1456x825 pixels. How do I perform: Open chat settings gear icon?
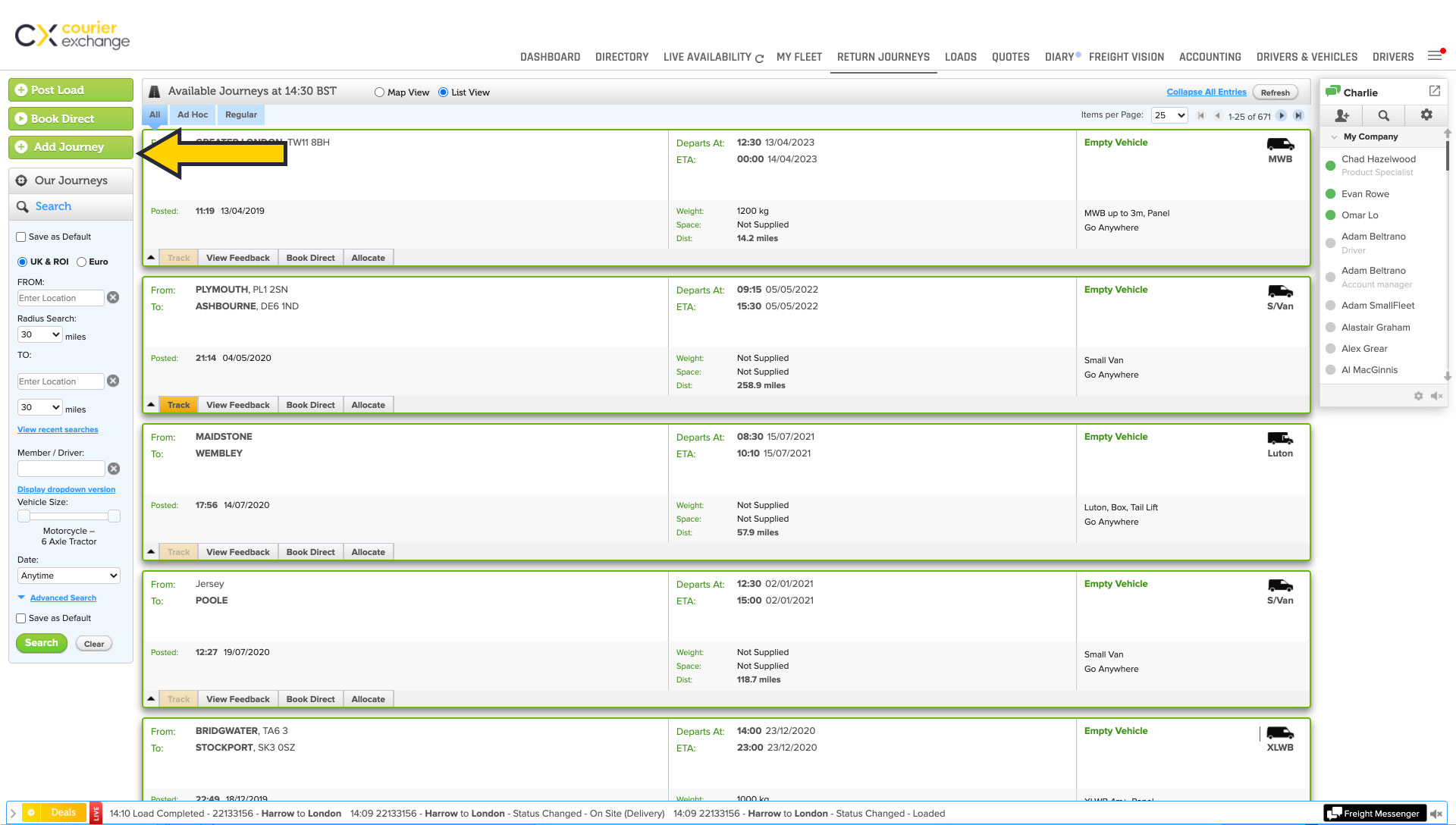click(x=1426, y=114)
